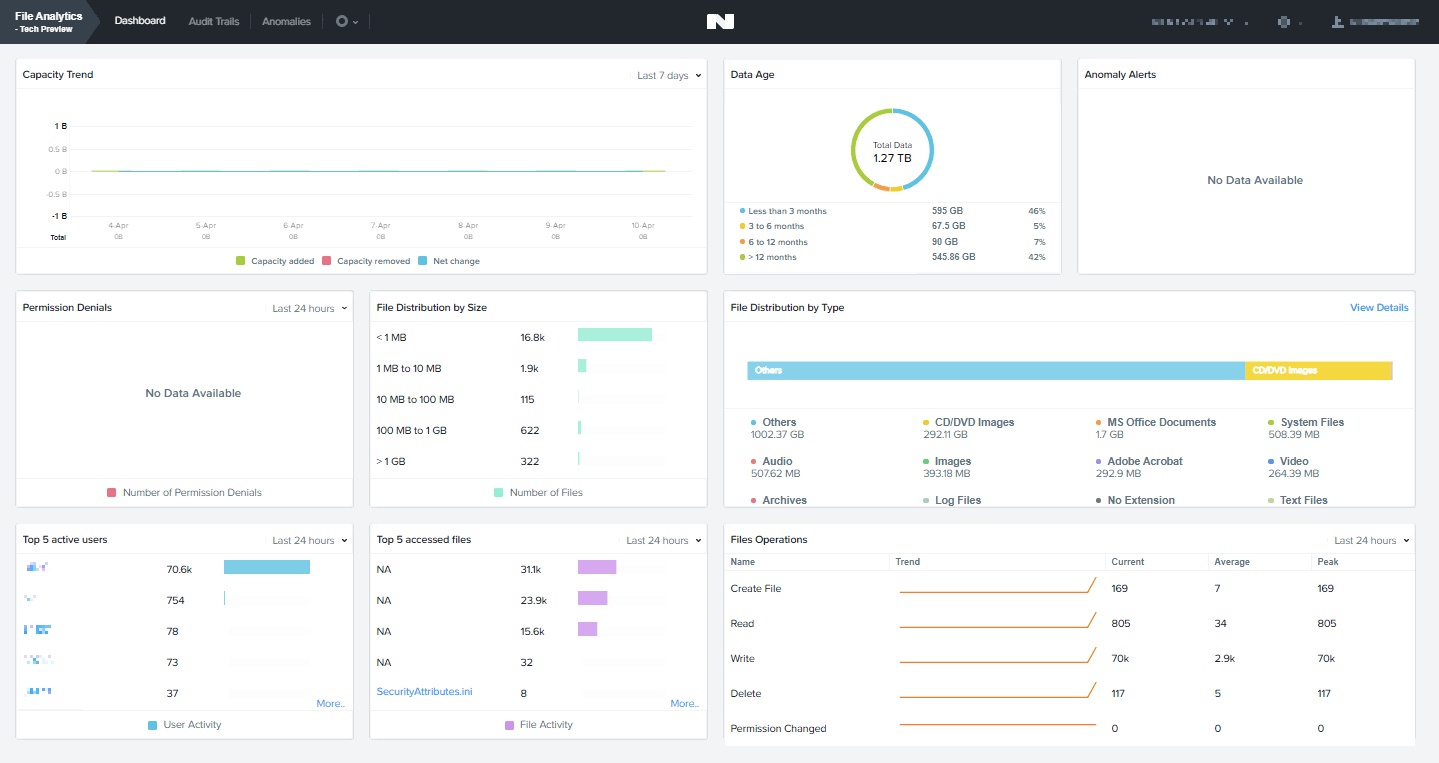
Task: Open the Anomalies tab
Action: (286, 20)
